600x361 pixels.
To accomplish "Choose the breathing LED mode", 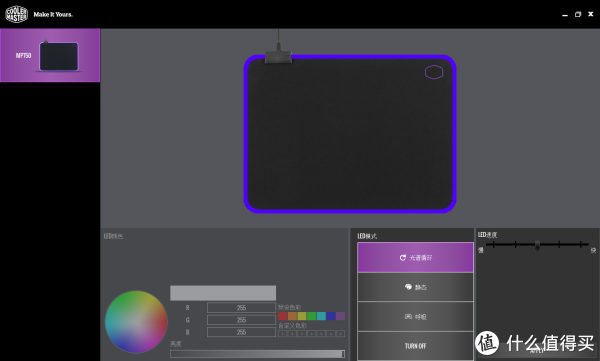I will tap(415, 317).
